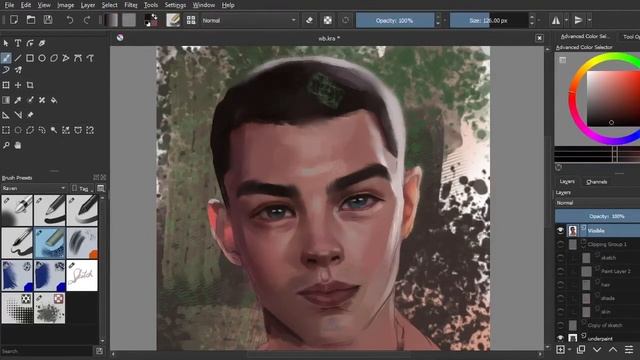Image resolution: width=640 pixels, height=360 pixels.
Task: Duplicate the current layer
Action: (581, 350)
